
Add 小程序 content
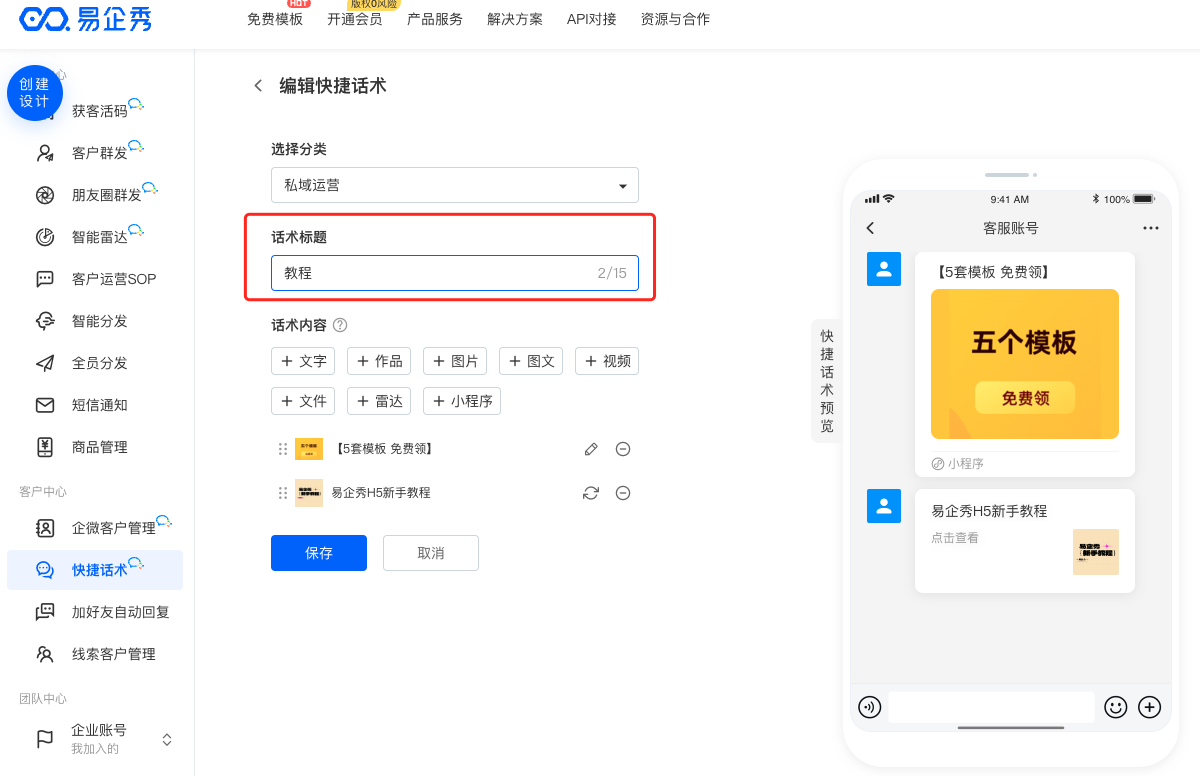(462, 401)
